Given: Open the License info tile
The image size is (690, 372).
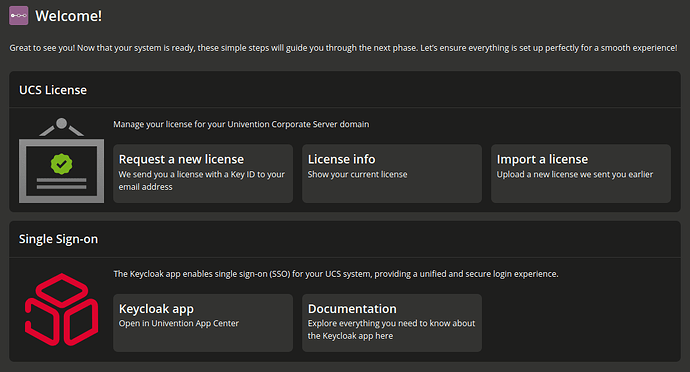Looking at the screenshot, I should [x=392, y=173].
